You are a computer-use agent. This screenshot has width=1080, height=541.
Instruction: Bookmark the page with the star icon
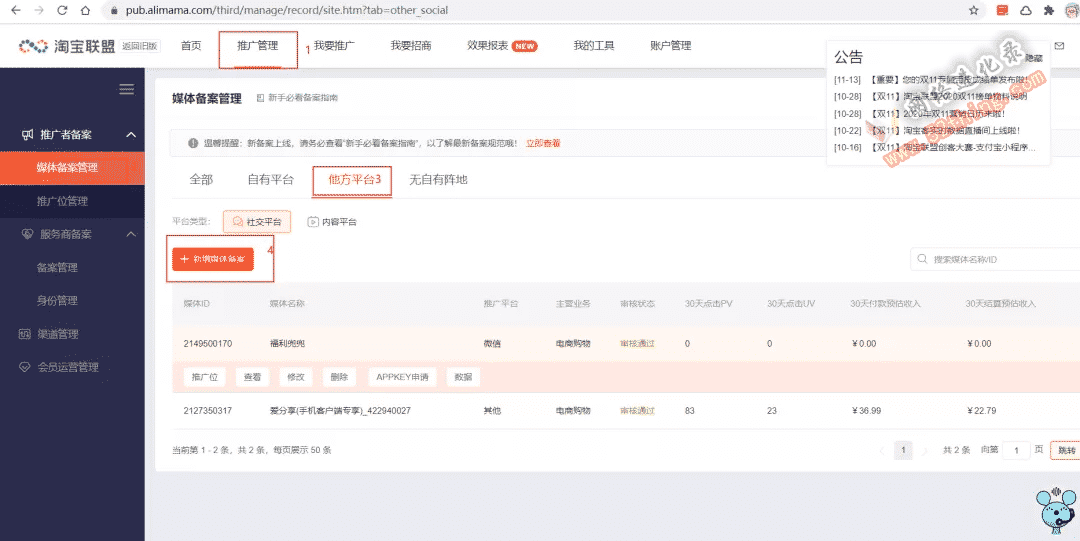pos(973,10)
